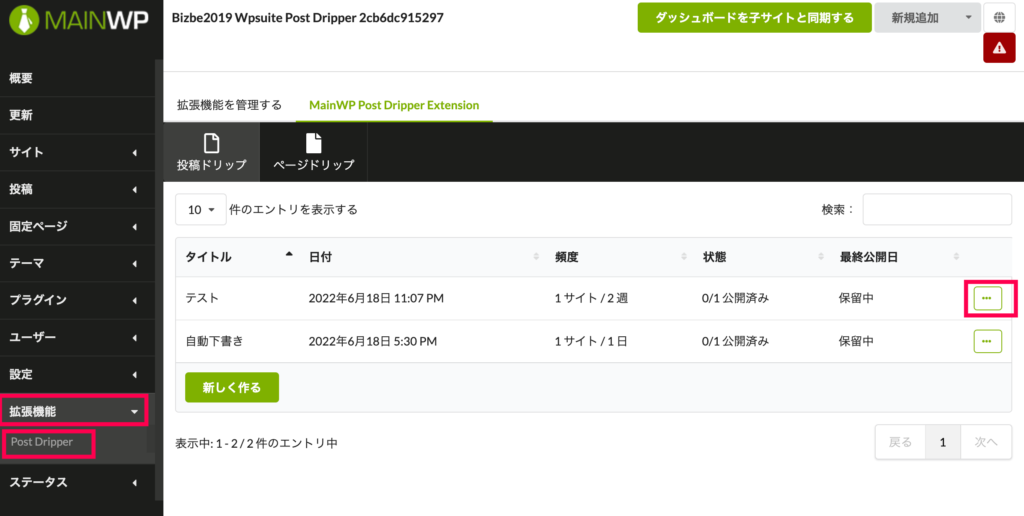Click the 自動下書き title cell
This screenshot has height=516, width=1024.
215,341
